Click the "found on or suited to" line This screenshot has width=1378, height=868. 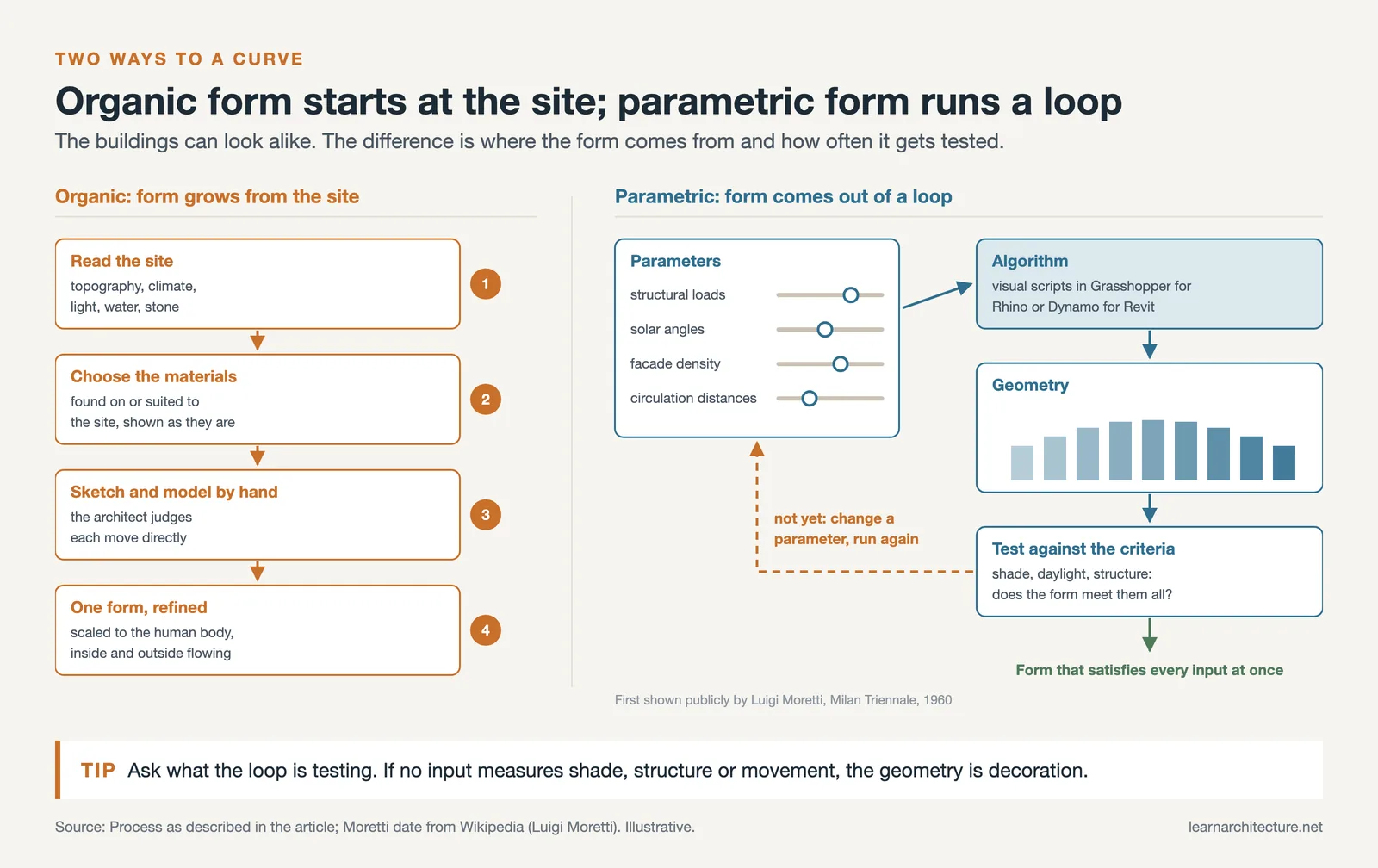pos(134,401)
